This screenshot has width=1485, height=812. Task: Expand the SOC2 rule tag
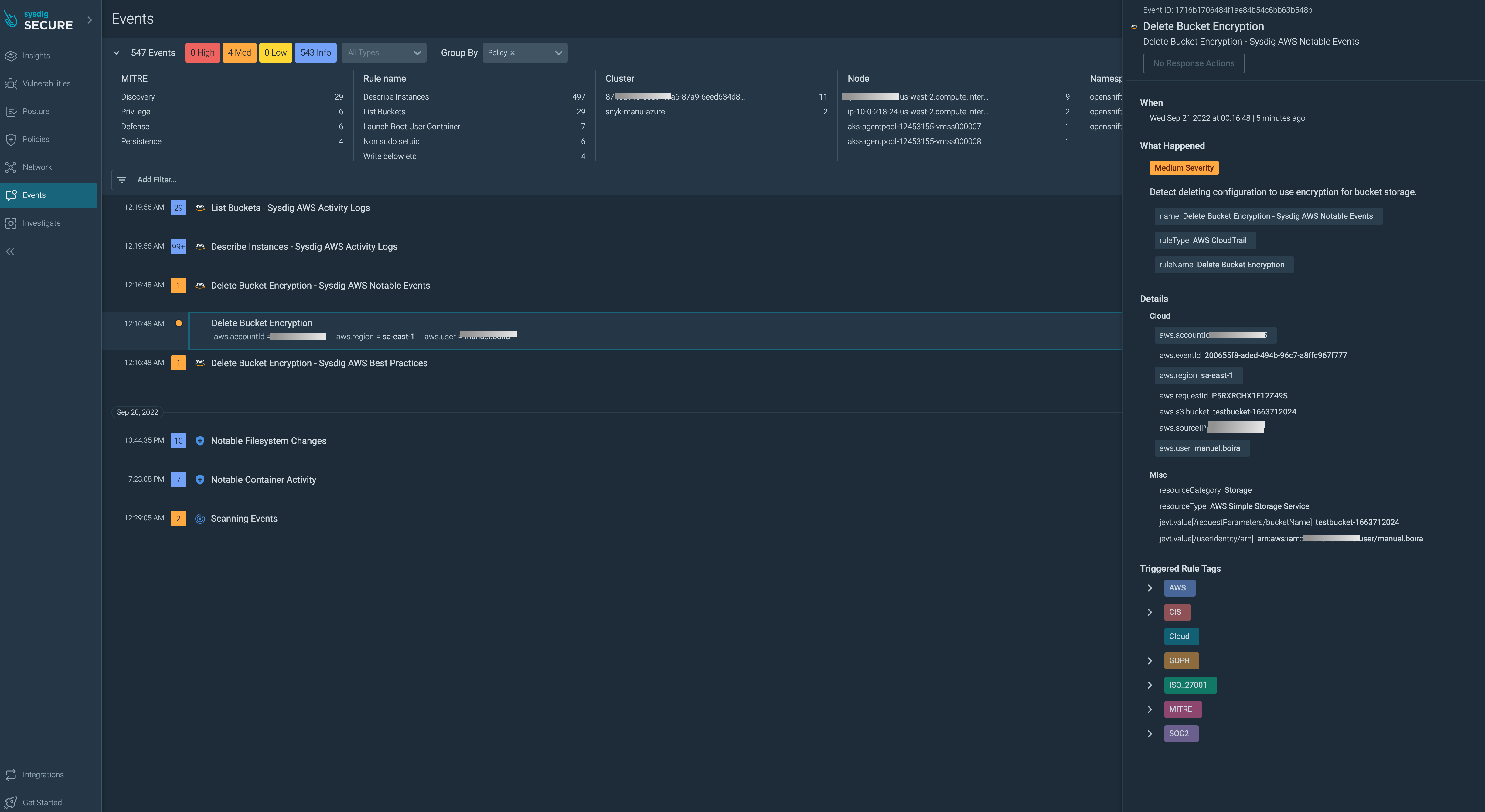tap(1150, 734)
